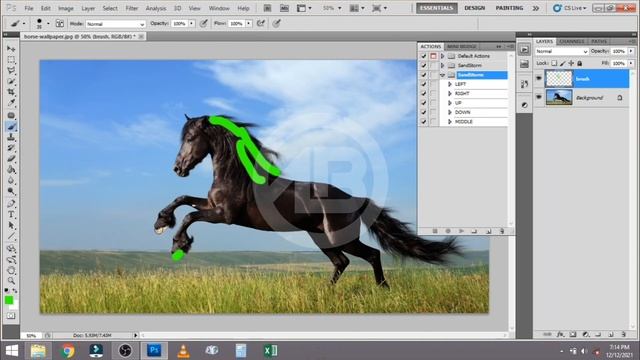The image size is (640, 360).
Task: Add layer style using fx icon
Action: tap(560, 334)
